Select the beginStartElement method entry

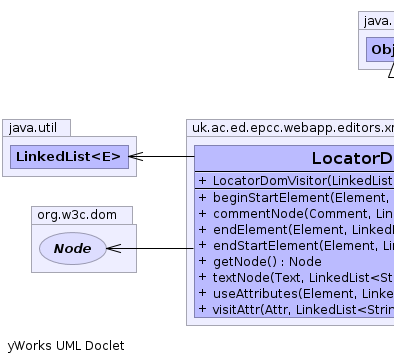pos(296,198)
